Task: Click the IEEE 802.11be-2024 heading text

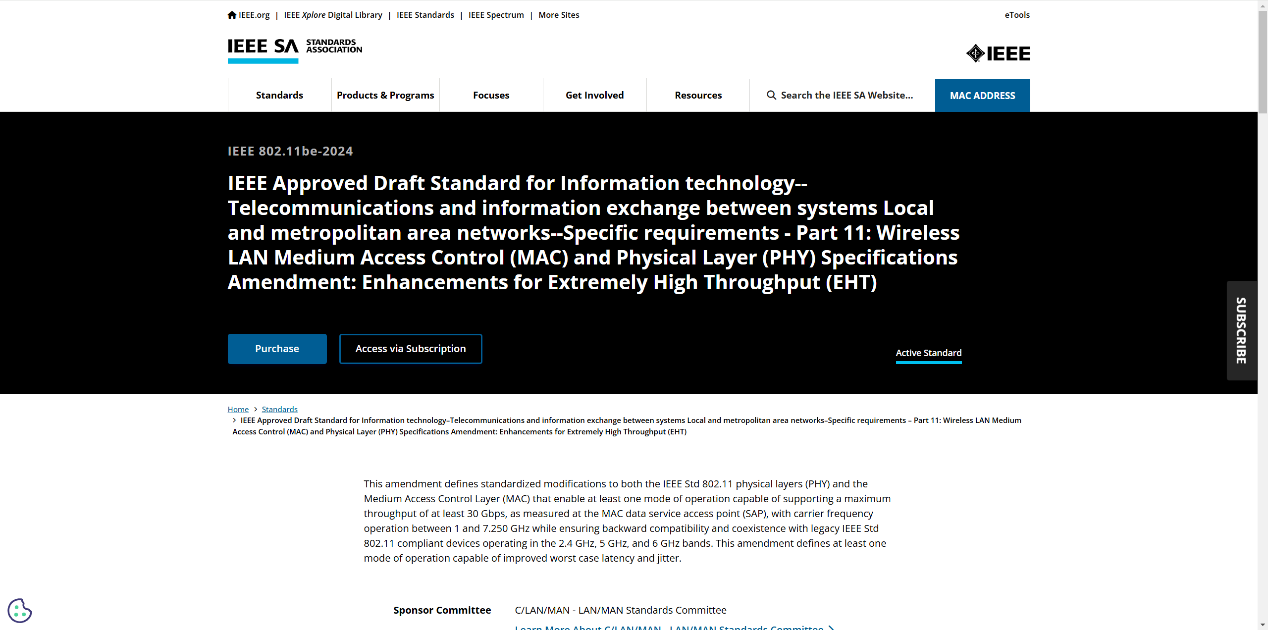Action: click(x=290, y=151)
